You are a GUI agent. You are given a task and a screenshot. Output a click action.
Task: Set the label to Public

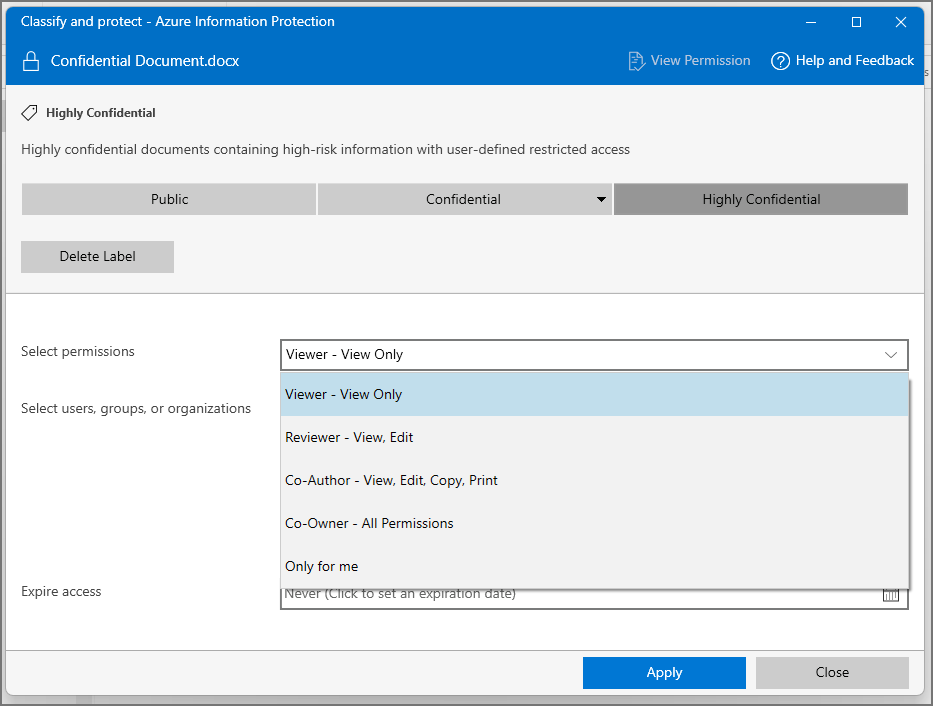pyautogui.click(x=169, y=199)
